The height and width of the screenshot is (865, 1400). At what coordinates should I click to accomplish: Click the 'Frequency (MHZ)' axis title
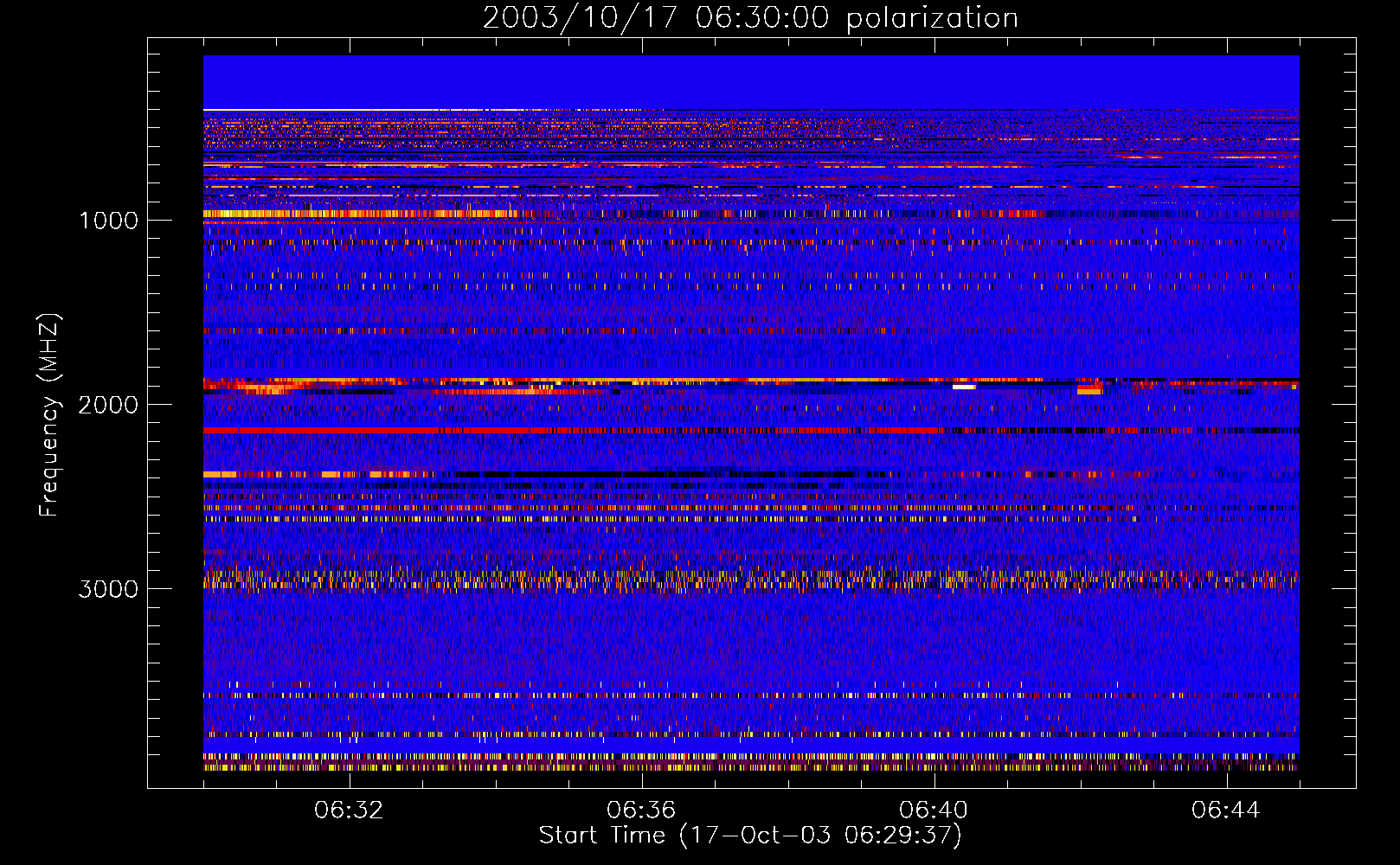(x=48, y=416)
